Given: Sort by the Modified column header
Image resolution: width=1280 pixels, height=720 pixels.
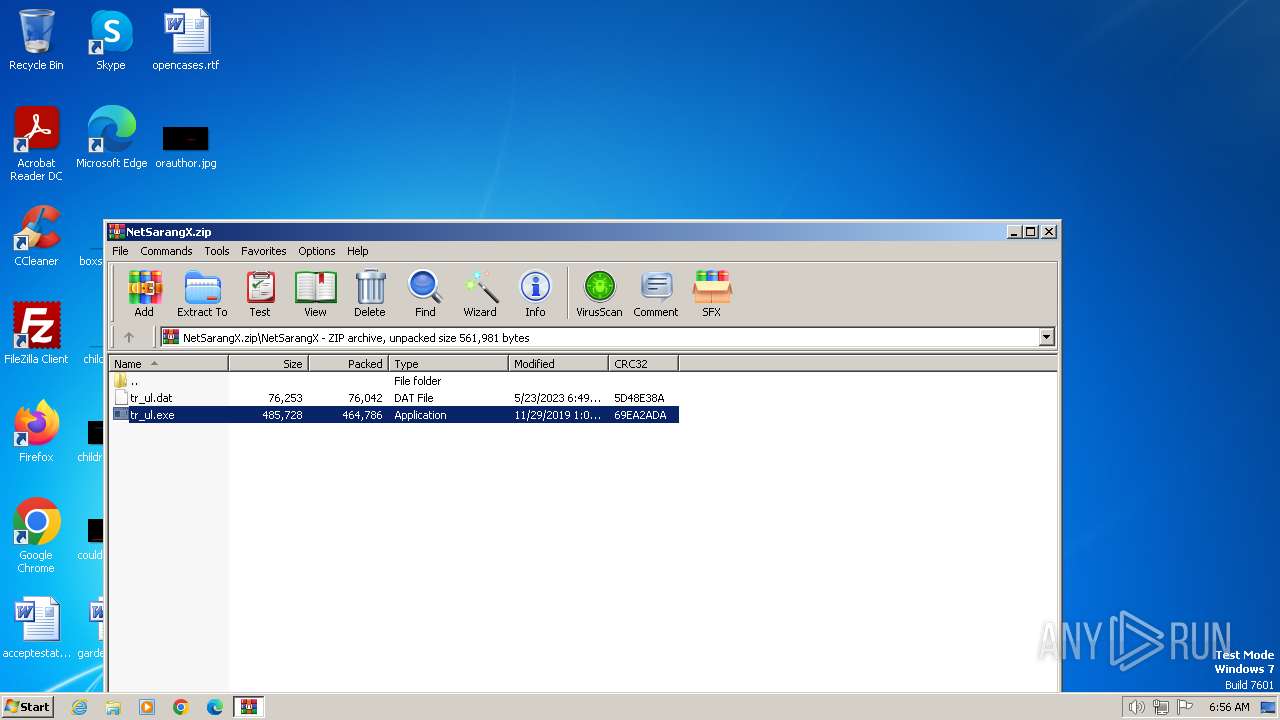Looking at the screenshot, I should pos(558,364).
